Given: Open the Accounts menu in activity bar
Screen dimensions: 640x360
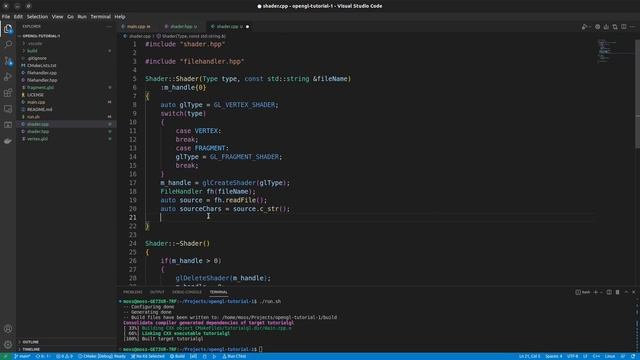Looking at the screenshot, I should tap(8, 329).
